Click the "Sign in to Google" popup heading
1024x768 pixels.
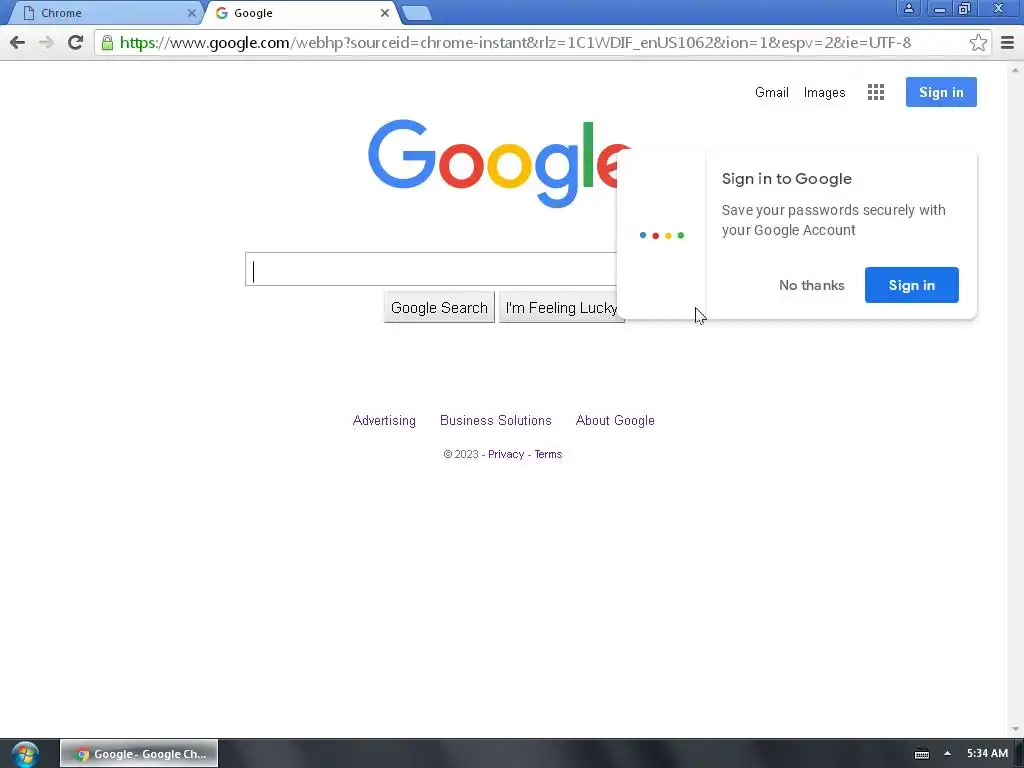[786, 179]
